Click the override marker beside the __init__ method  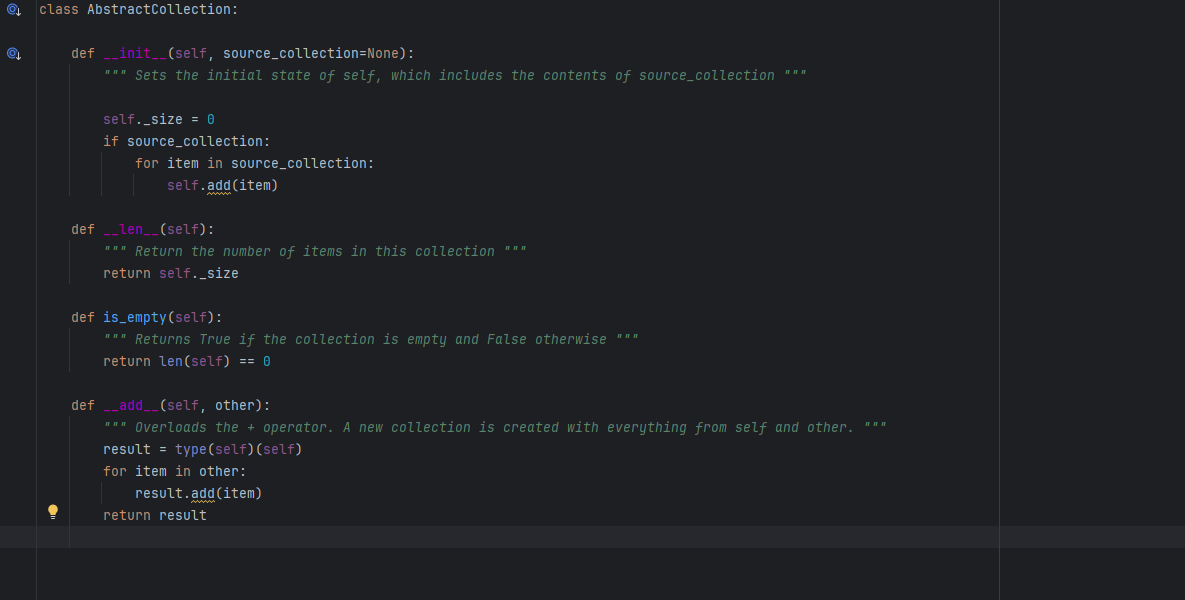(x=13, y=54)
